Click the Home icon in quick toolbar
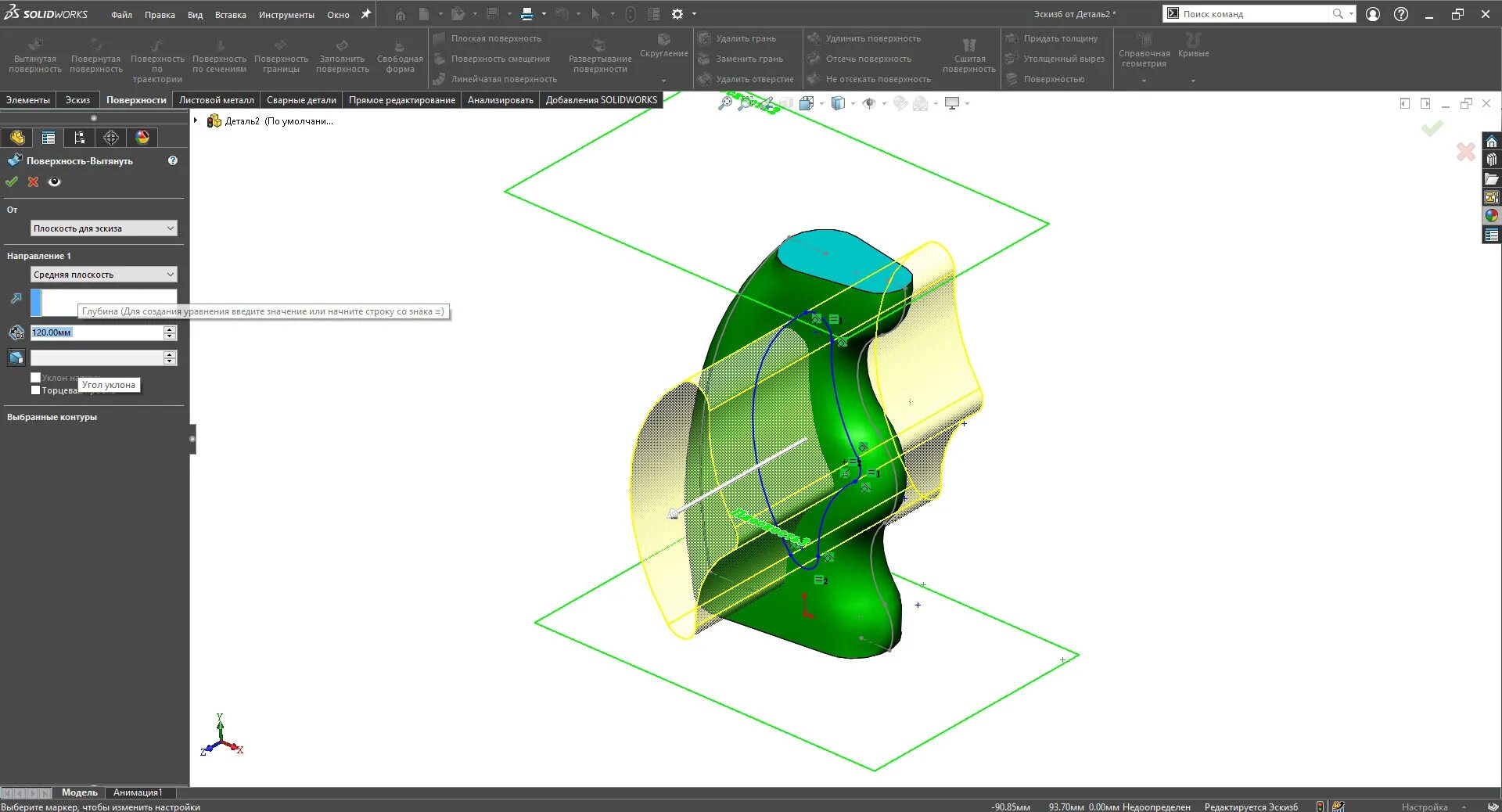This screenshot has width=1502, height=812. [401, 14]
